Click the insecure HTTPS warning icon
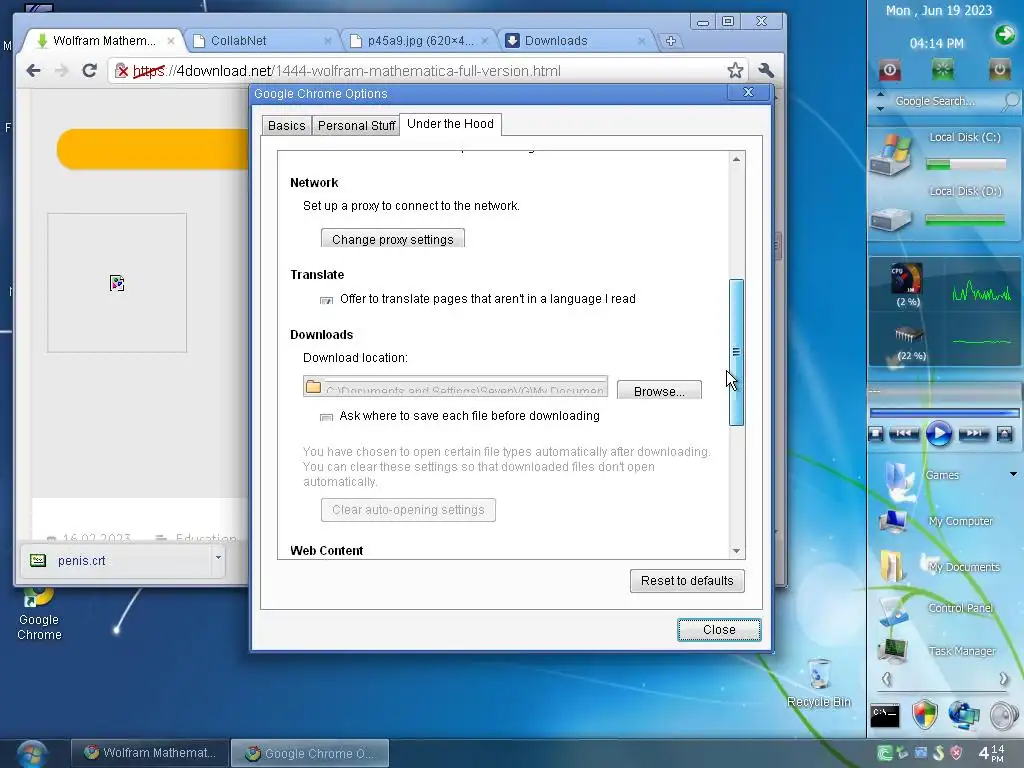The height and width of the screenshot is (768, 1024). pos(121,71)
